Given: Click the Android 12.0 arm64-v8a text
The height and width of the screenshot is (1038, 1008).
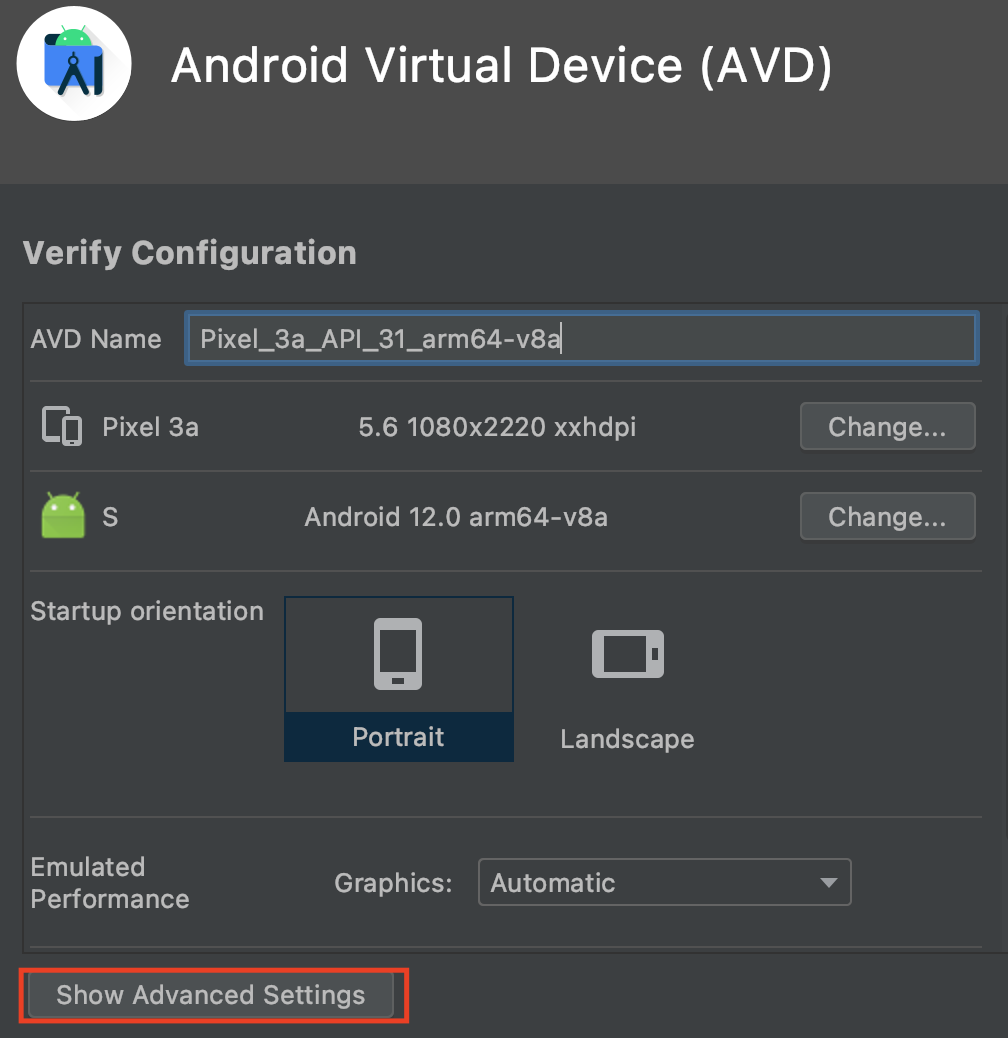Looking at the screenshot, I should (x=456, y=517).
